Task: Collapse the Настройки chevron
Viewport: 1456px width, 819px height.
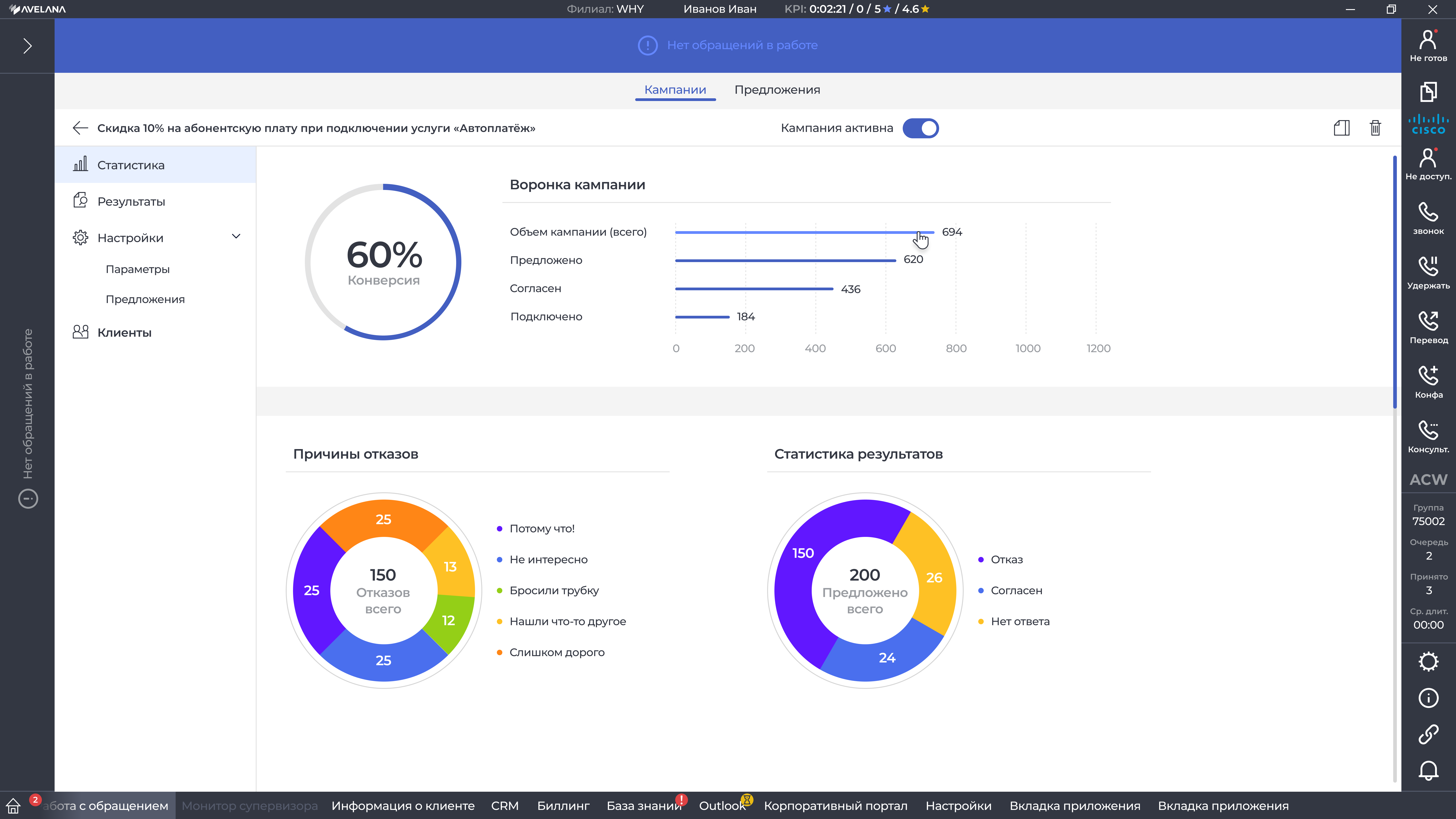Action: (x=236, y=237)
